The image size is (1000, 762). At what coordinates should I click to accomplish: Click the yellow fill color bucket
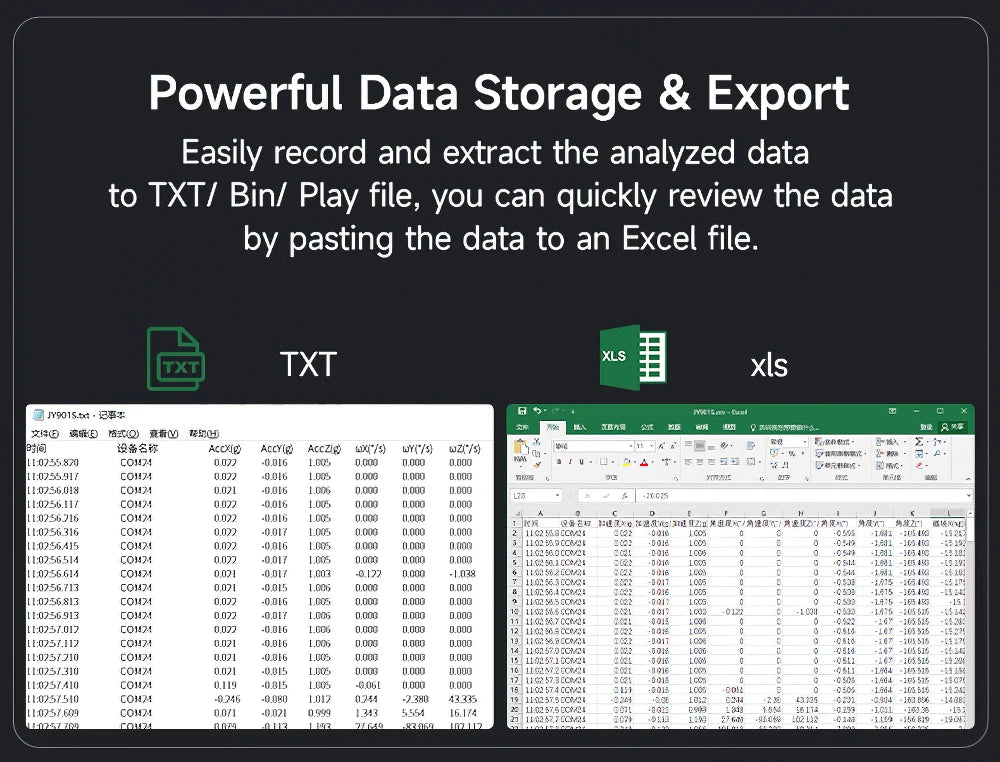[x=626, y=462]
